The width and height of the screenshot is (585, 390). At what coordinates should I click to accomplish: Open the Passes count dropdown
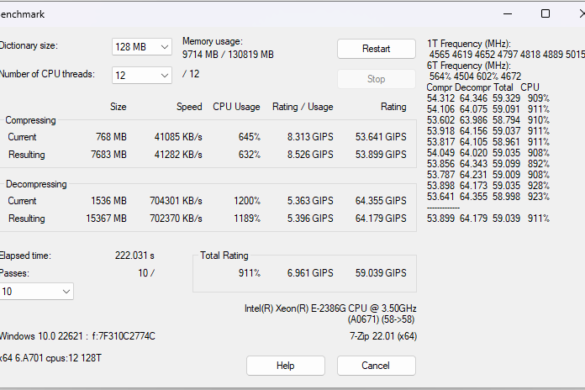tap(66, 291)
